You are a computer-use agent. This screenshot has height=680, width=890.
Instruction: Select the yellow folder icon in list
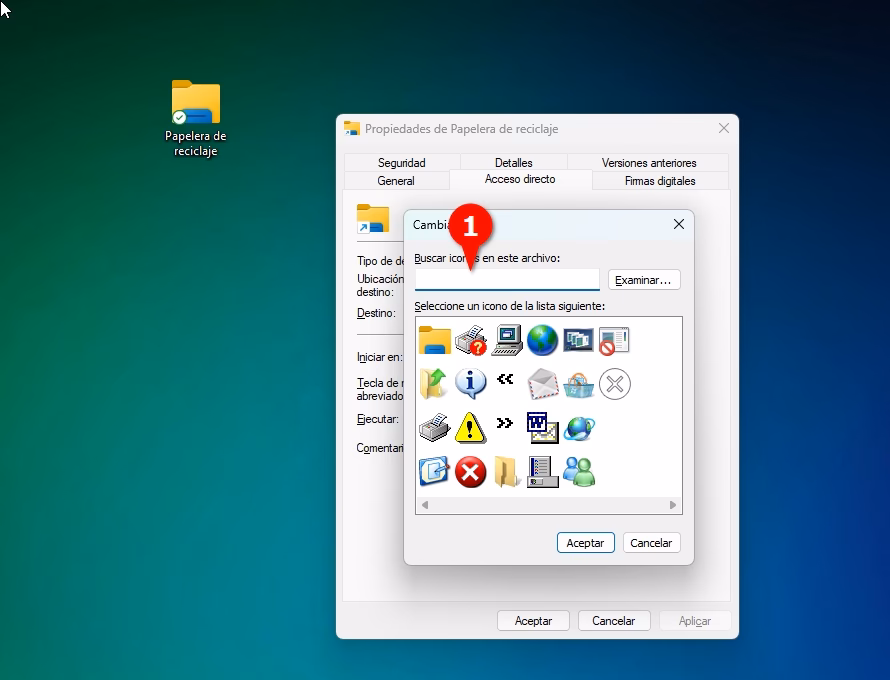point(434,341)
